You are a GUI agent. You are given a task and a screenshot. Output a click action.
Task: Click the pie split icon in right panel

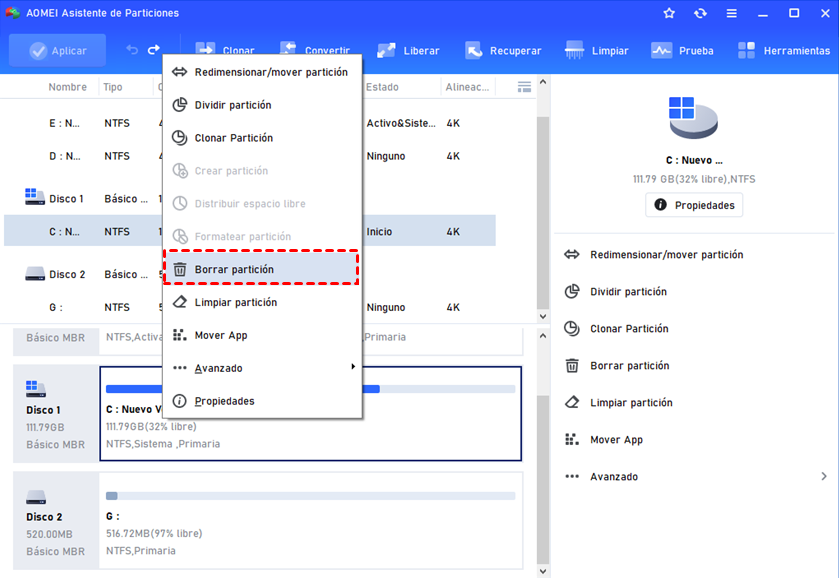(572, 291)
